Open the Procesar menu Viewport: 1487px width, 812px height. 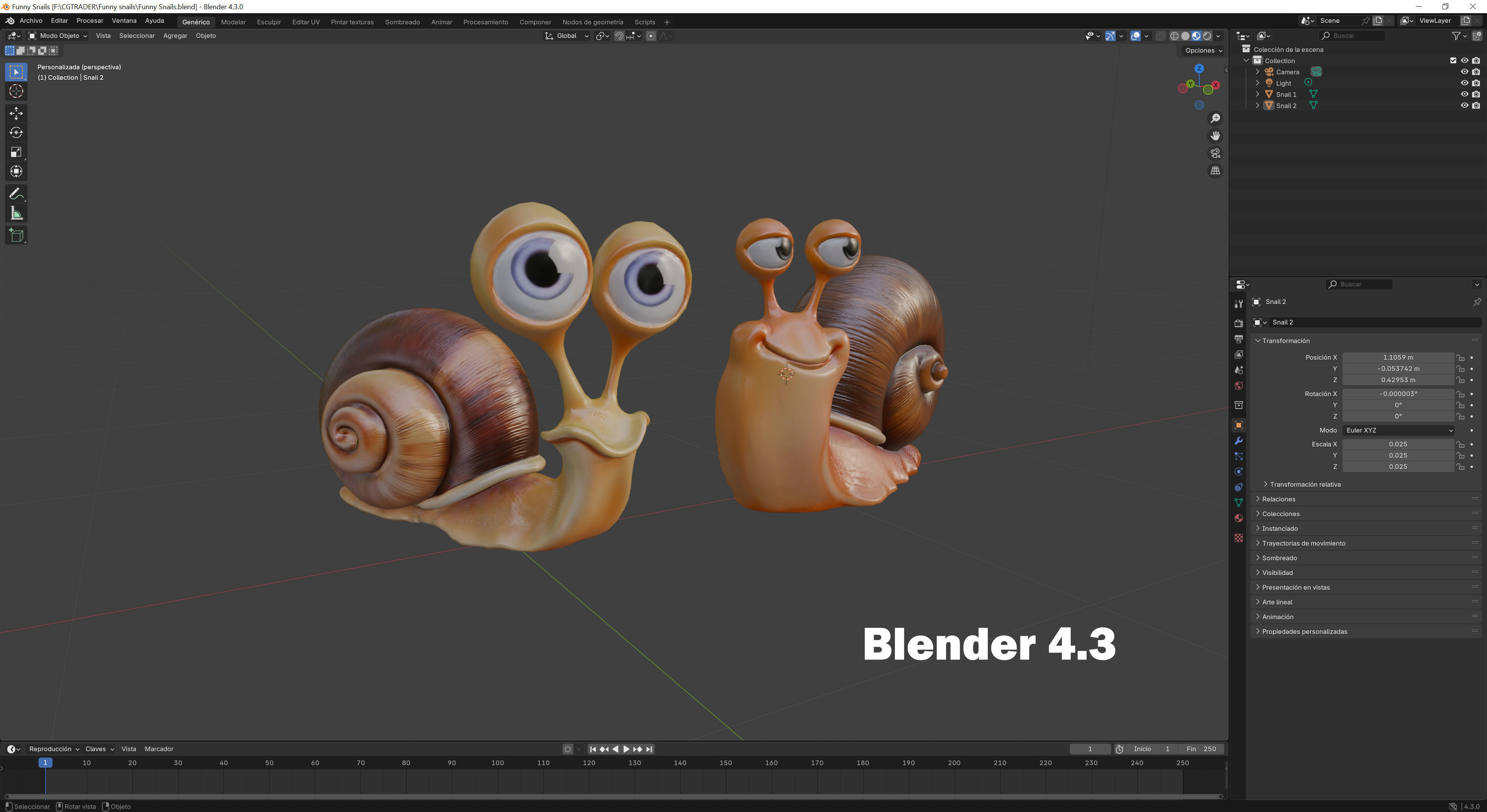pyautogui.click(x=90, y=21)
